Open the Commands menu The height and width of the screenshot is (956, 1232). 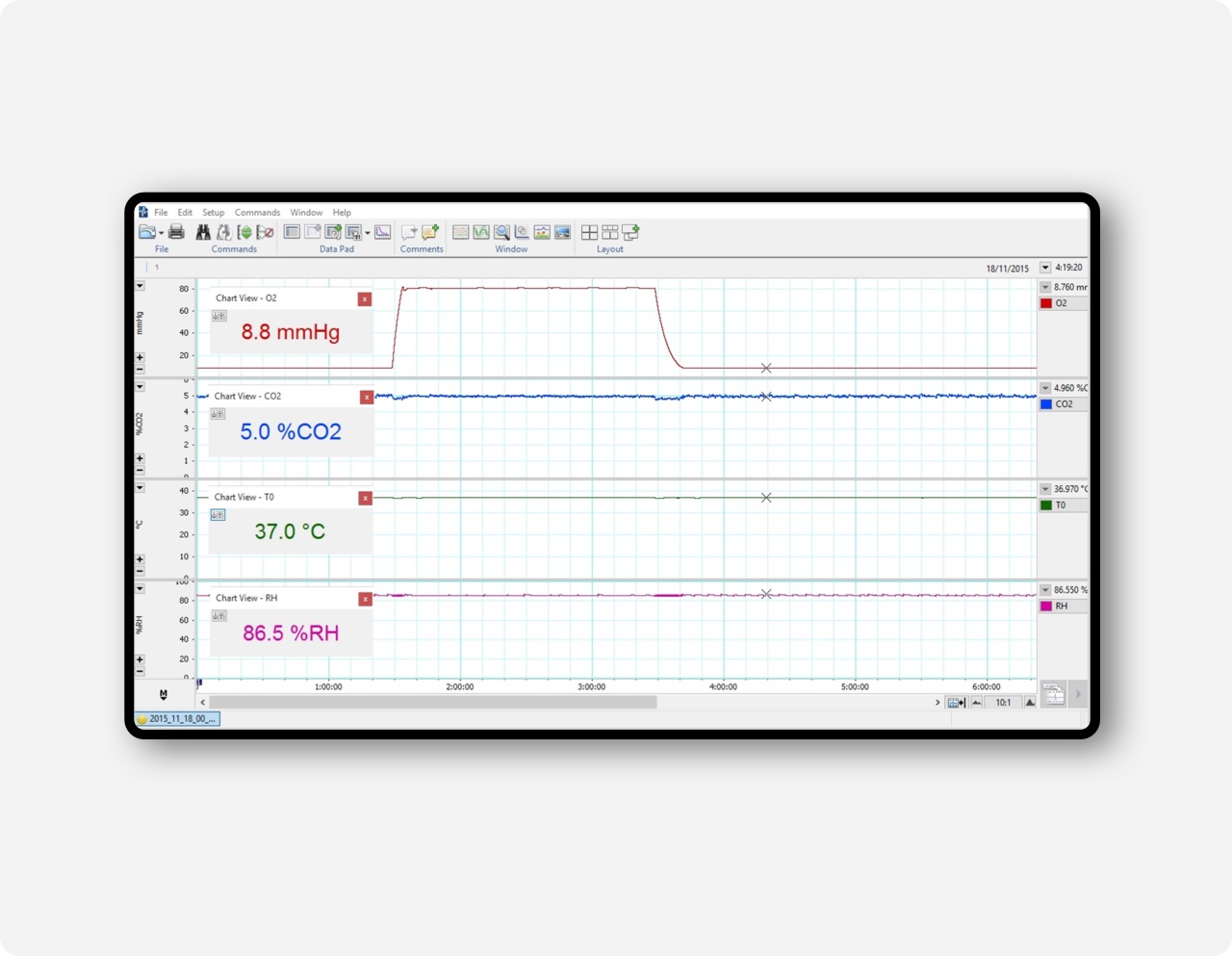coord(257,213)
